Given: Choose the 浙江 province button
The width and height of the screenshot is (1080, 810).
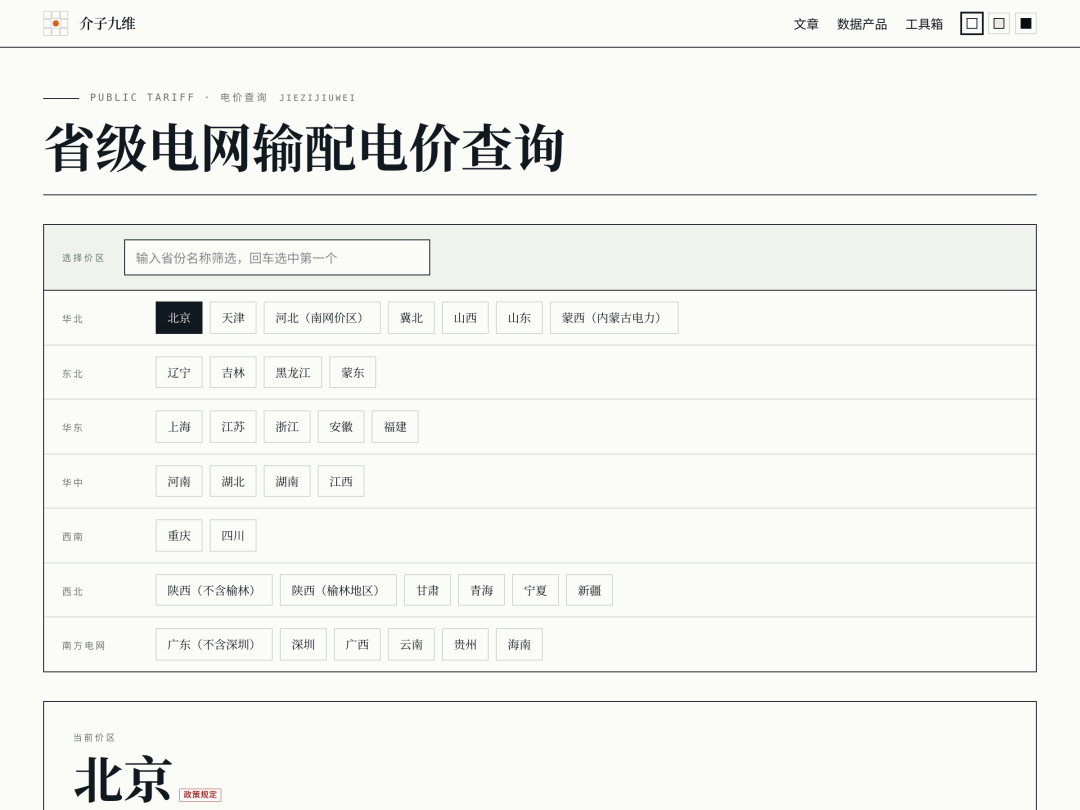Looking at the screenshot, I should point(287,427).
